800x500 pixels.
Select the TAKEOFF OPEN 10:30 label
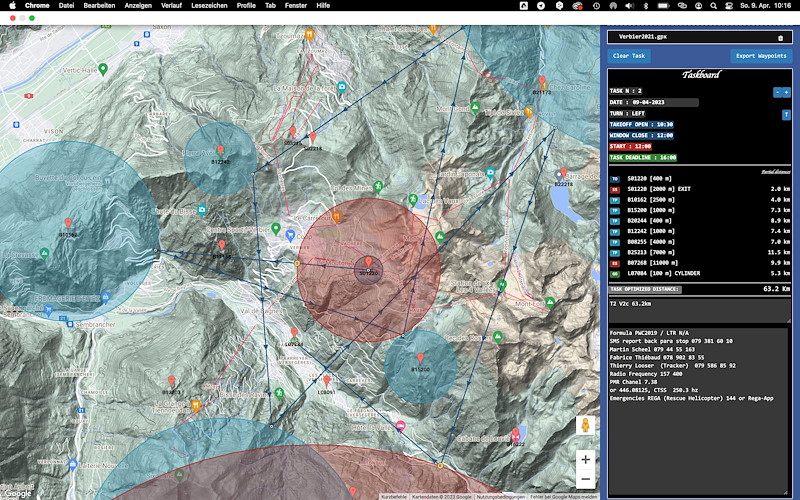pyautogui.click(x=641, y=124)
